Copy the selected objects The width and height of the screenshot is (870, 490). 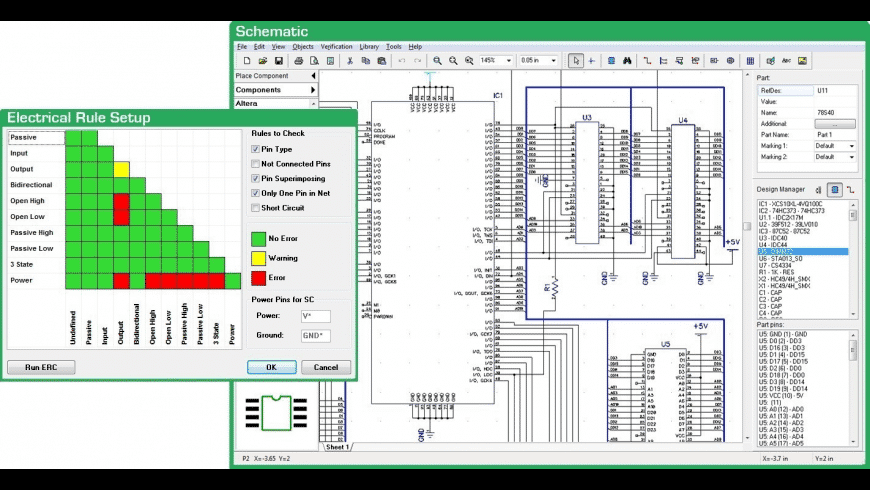coord(366,60)
